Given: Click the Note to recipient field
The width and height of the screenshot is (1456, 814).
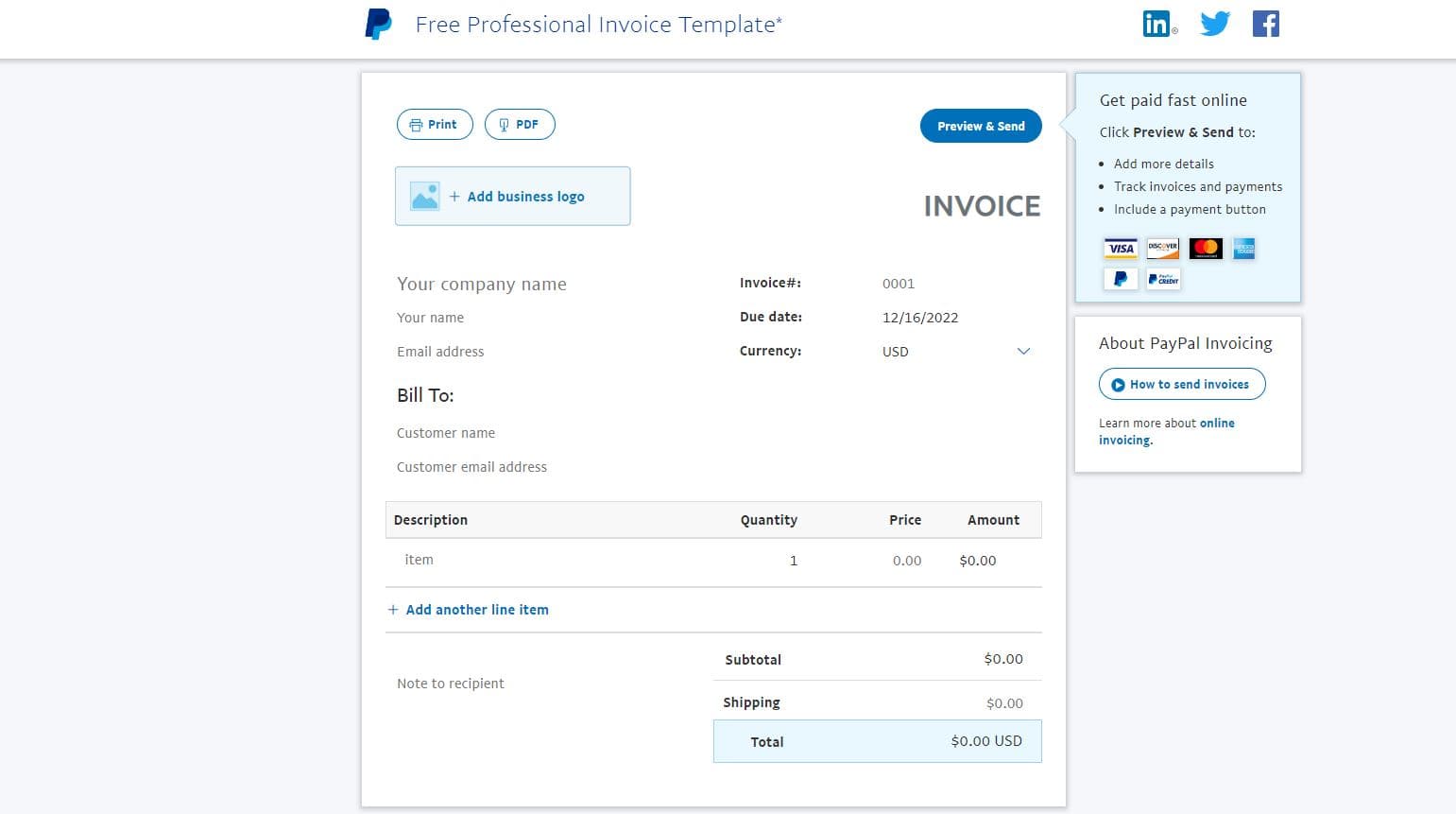Looking at the screenshot, I should point(451,684).
